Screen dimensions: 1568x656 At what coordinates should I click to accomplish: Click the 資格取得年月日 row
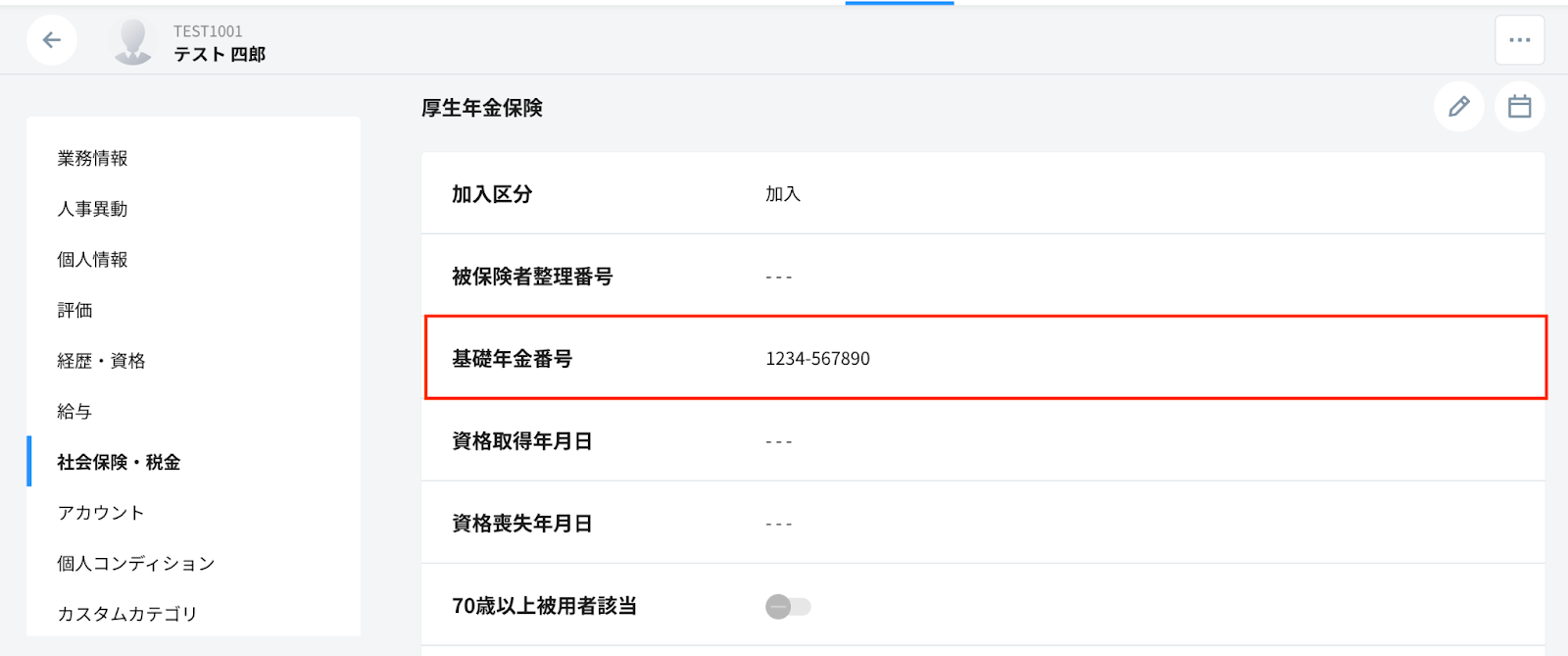pyautogui.click(x=983, y=441)
